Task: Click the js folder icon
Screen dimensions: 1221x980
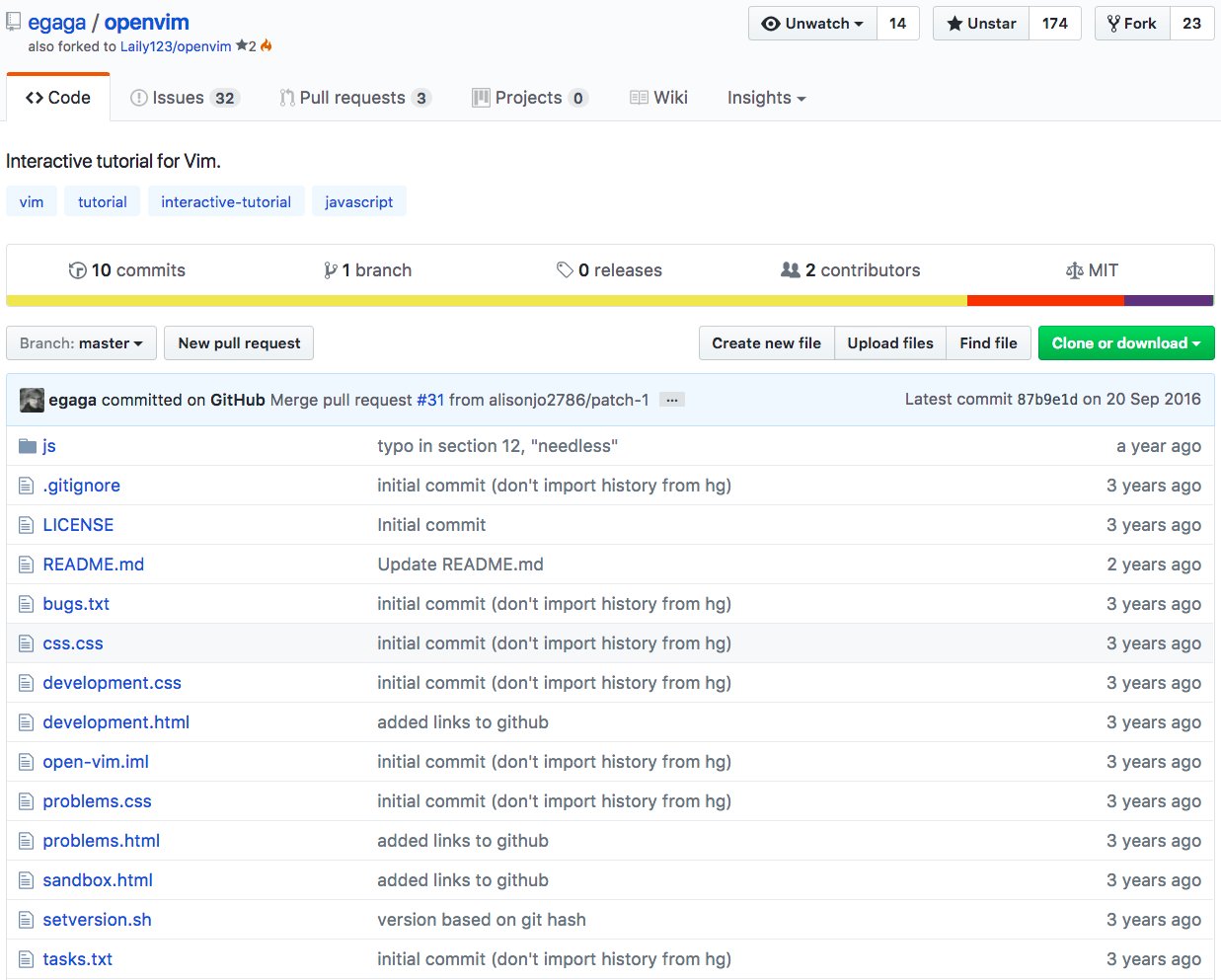Action: (28, 446)
